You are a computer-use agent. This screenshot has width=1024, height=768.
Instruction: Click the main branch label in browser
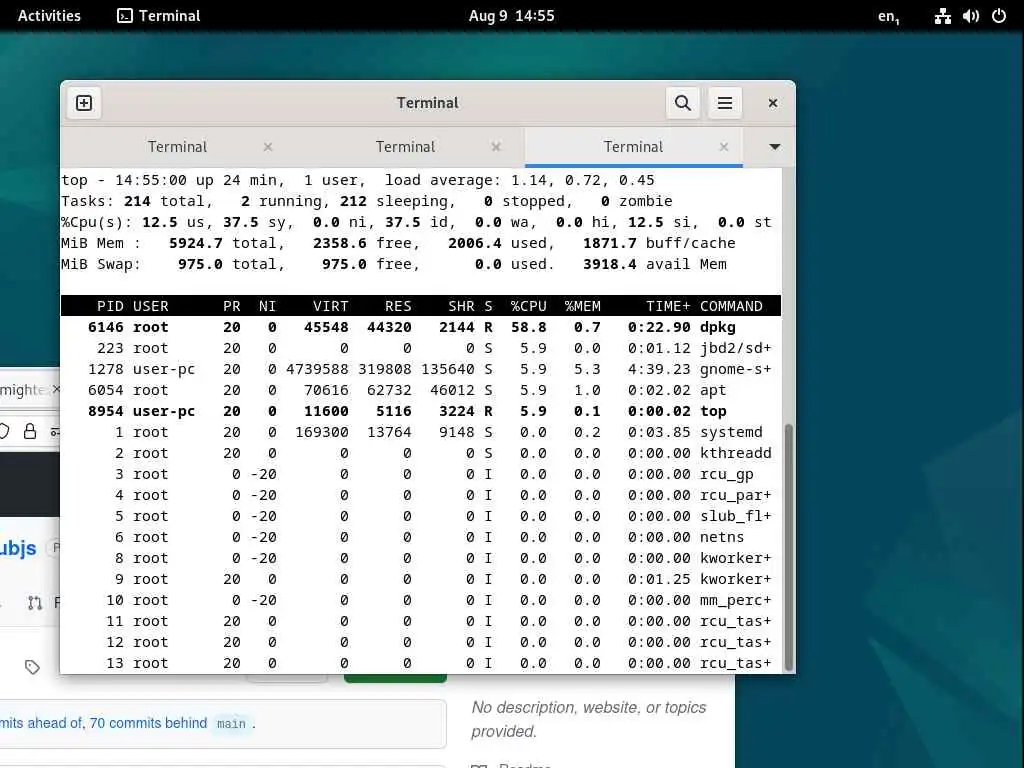click(231, 724)
